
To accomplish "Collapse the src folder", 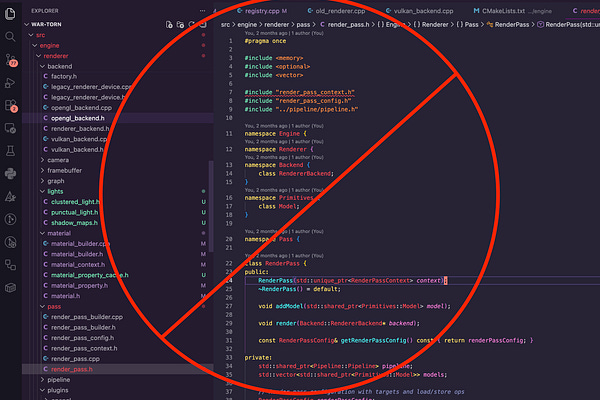I will pos(31,35).
